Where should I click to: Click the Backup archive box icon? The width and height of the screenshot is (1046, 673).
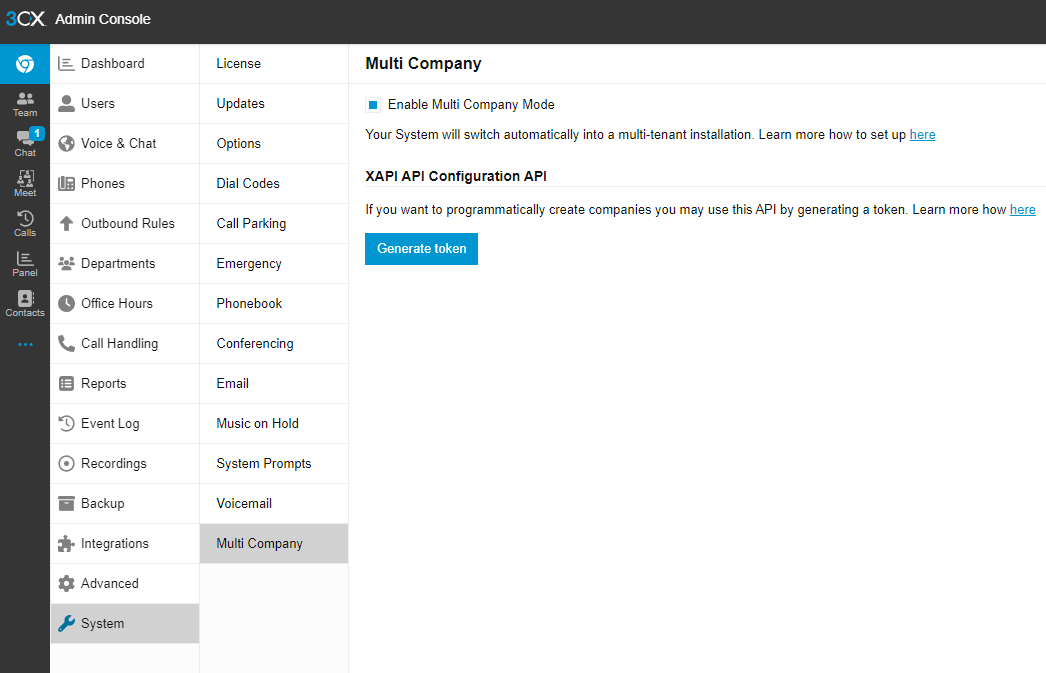click(x=66, y=504)
